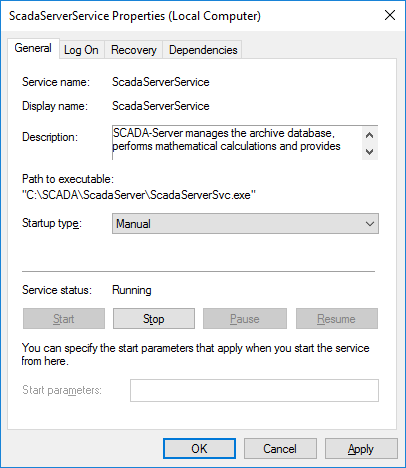Click inside the Description text box

pyautogui.click(x=237, y=143)
